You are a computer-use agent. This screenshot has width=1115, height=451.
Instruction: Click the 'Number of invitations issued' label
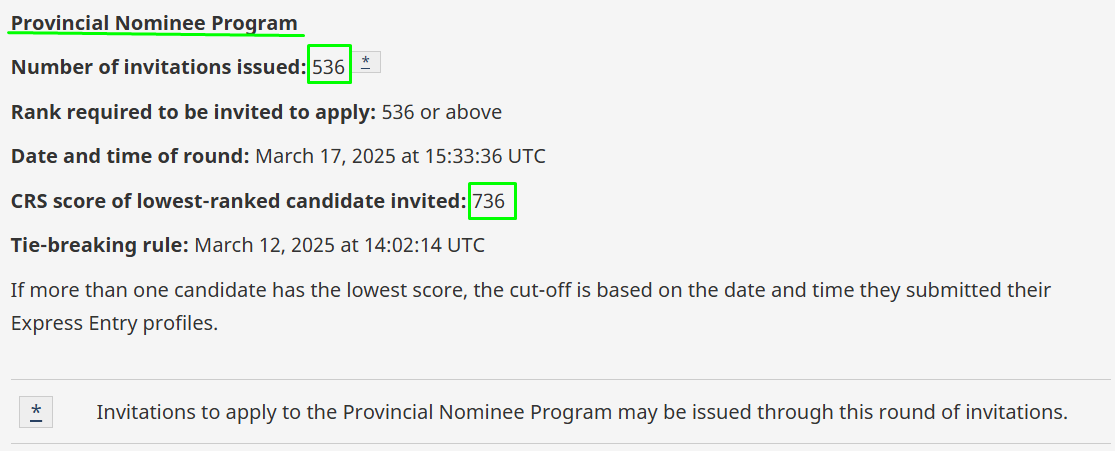pos(159,68)
